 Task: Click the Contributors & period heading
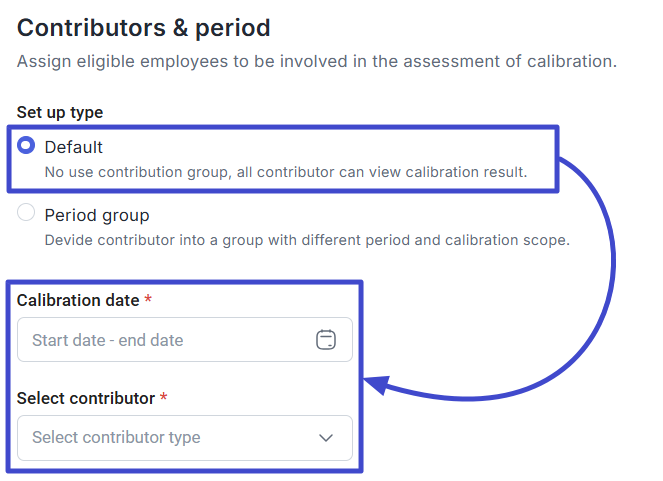coord(144,28)
